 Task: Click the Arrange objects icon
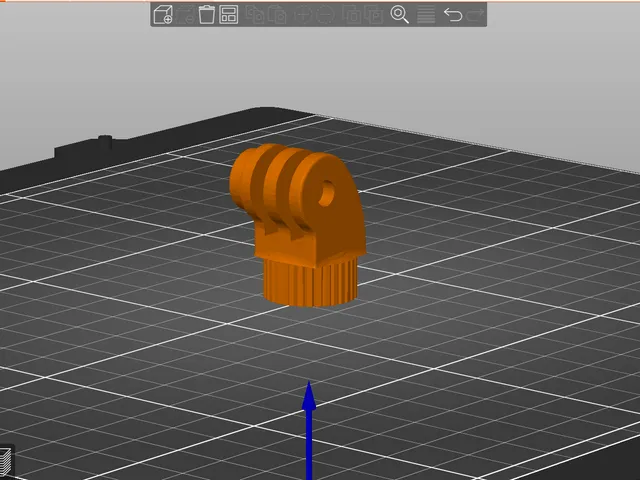(229, 15)
